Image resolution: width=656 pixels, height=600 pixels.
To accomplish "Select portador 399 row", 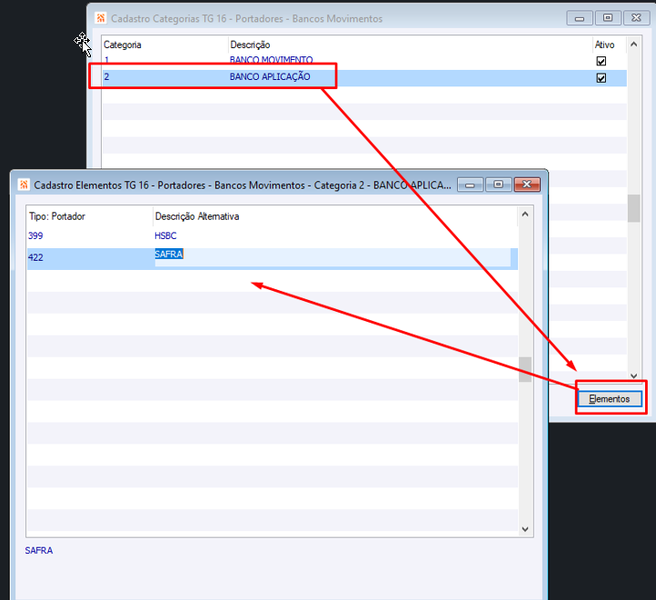I will tap(272, 236).
